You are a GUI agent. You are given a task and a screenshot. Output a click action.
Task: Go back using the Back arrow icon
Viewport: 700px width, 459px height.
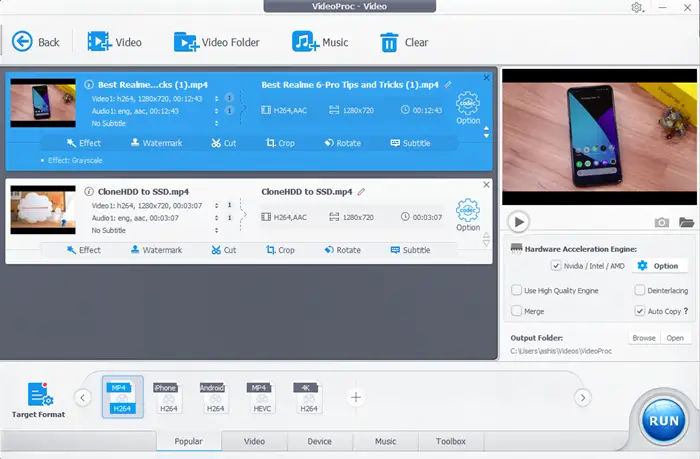22,42
